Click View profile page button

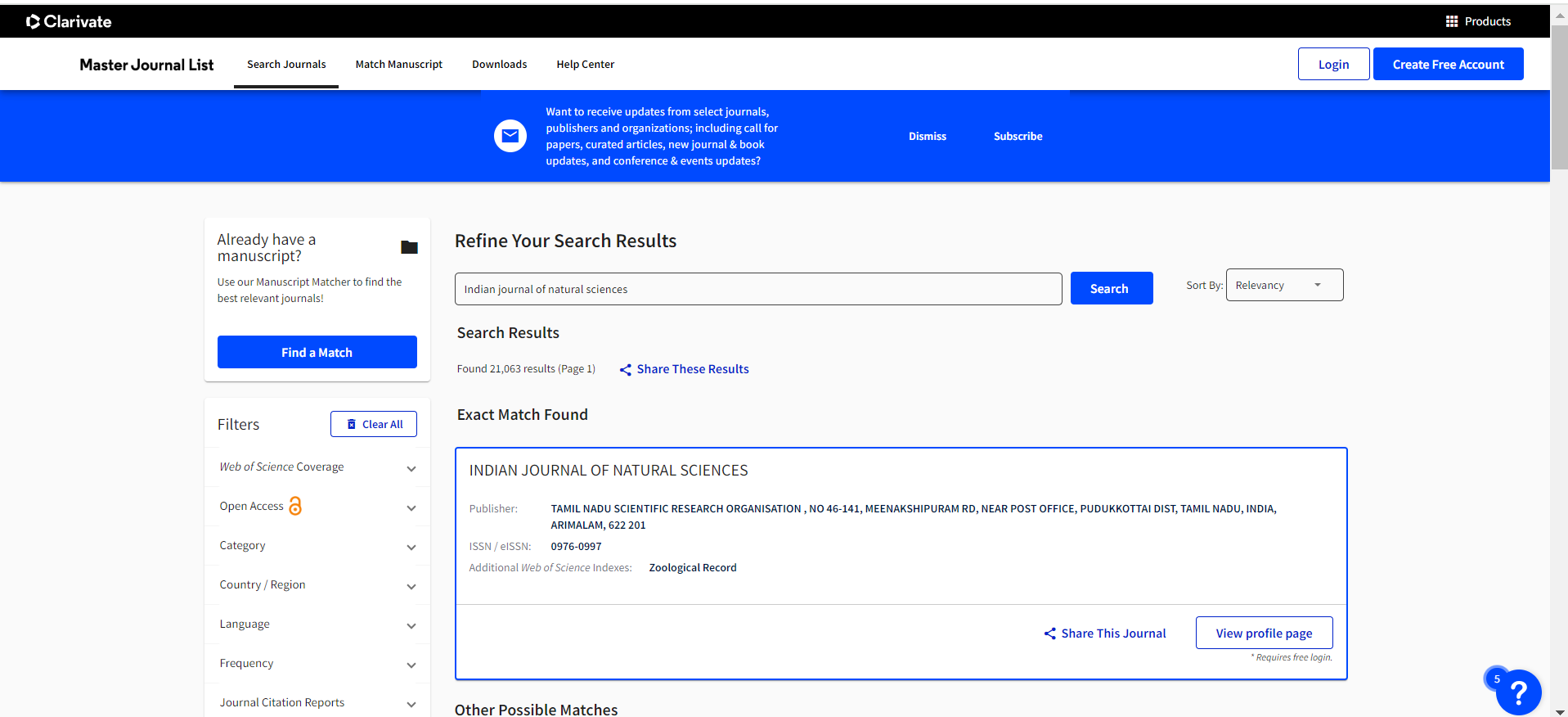(x=1263, y=633)
